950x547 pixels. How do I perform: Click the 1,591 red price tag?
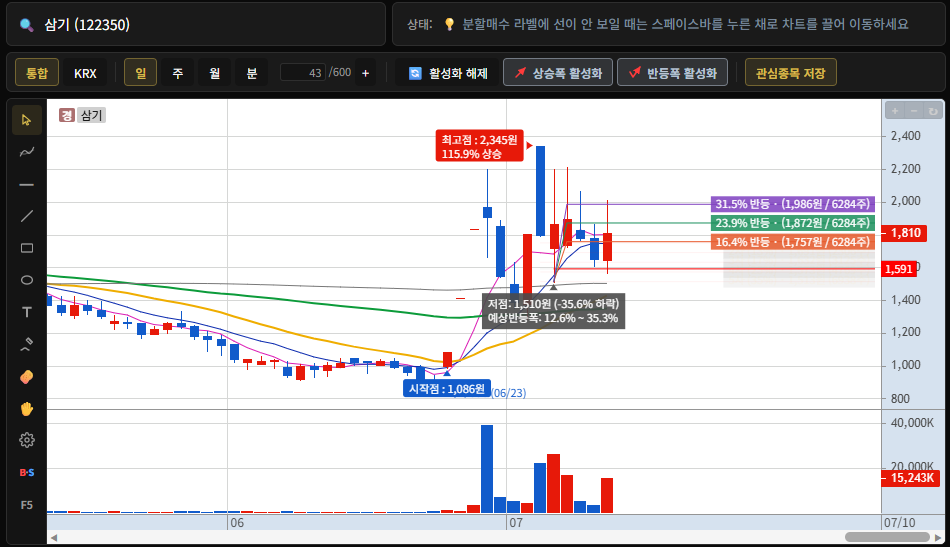[x=899, y=269]
